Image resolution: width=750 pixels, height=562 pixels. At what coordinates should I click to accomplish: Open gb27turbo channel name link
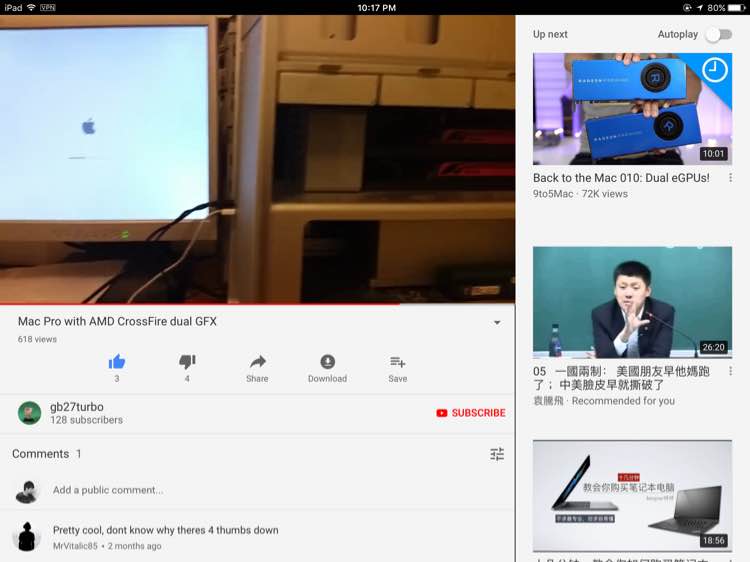click(x=77, y=407)
